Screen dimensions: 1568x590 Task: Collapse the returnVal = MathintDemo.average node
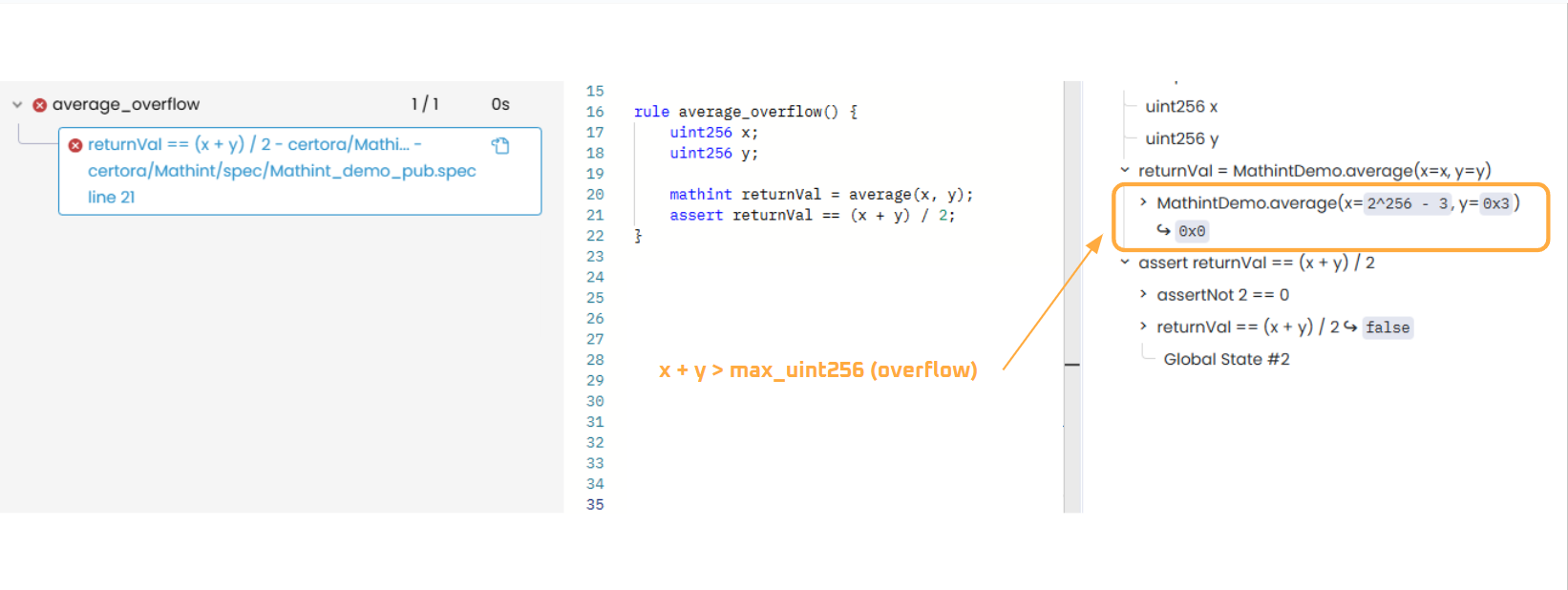1125,171
